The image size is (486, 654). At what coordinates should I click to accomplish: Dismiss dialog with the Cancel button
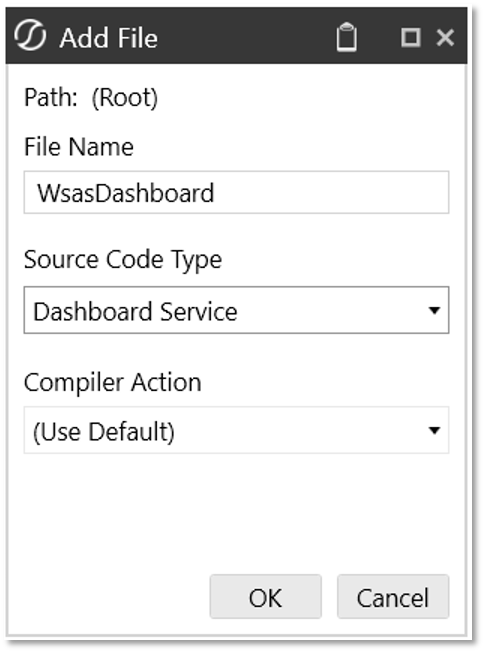tap(393, 596)
